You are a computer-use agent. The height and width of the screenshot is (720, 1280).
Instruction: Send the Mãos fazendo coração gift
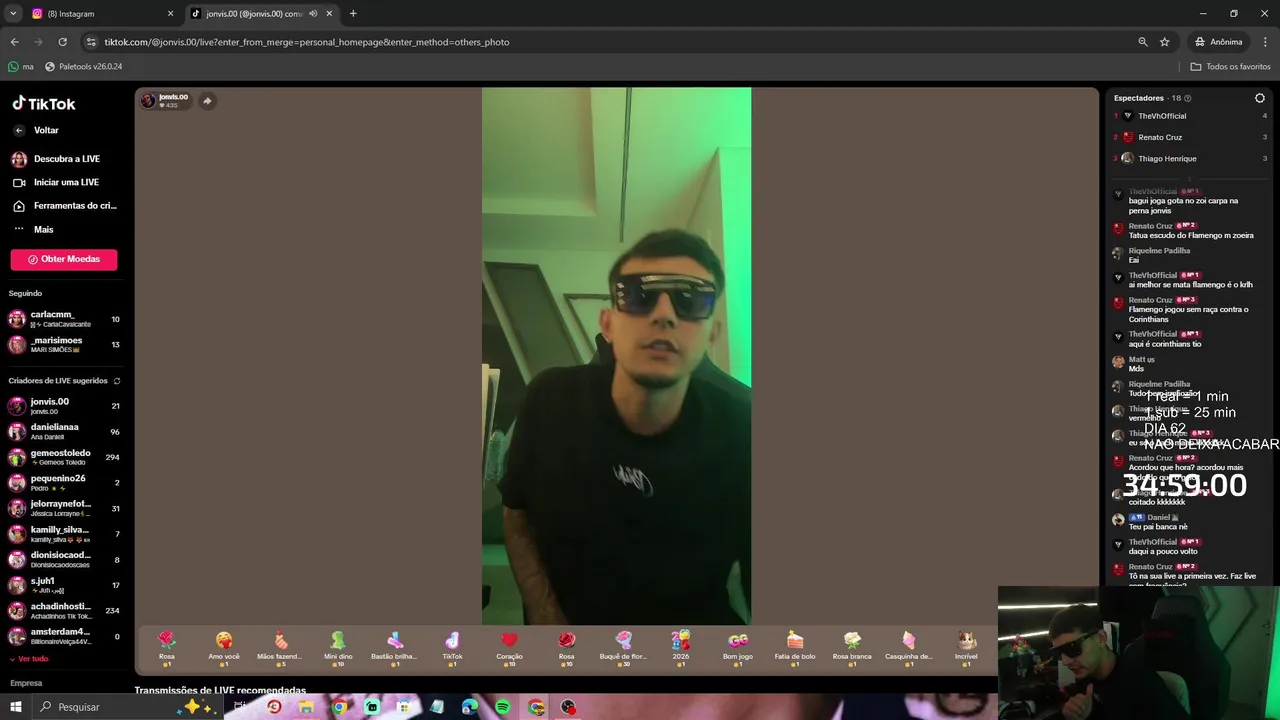pos(280,648)
